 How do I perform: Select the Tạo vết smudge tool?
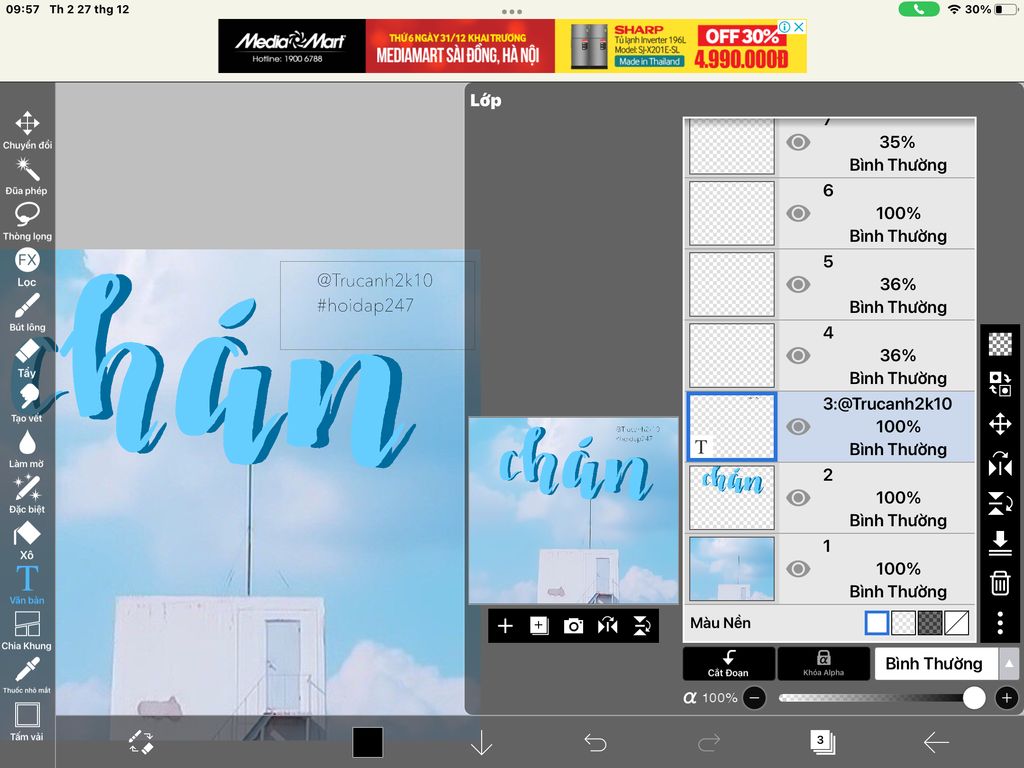(27, 404)
